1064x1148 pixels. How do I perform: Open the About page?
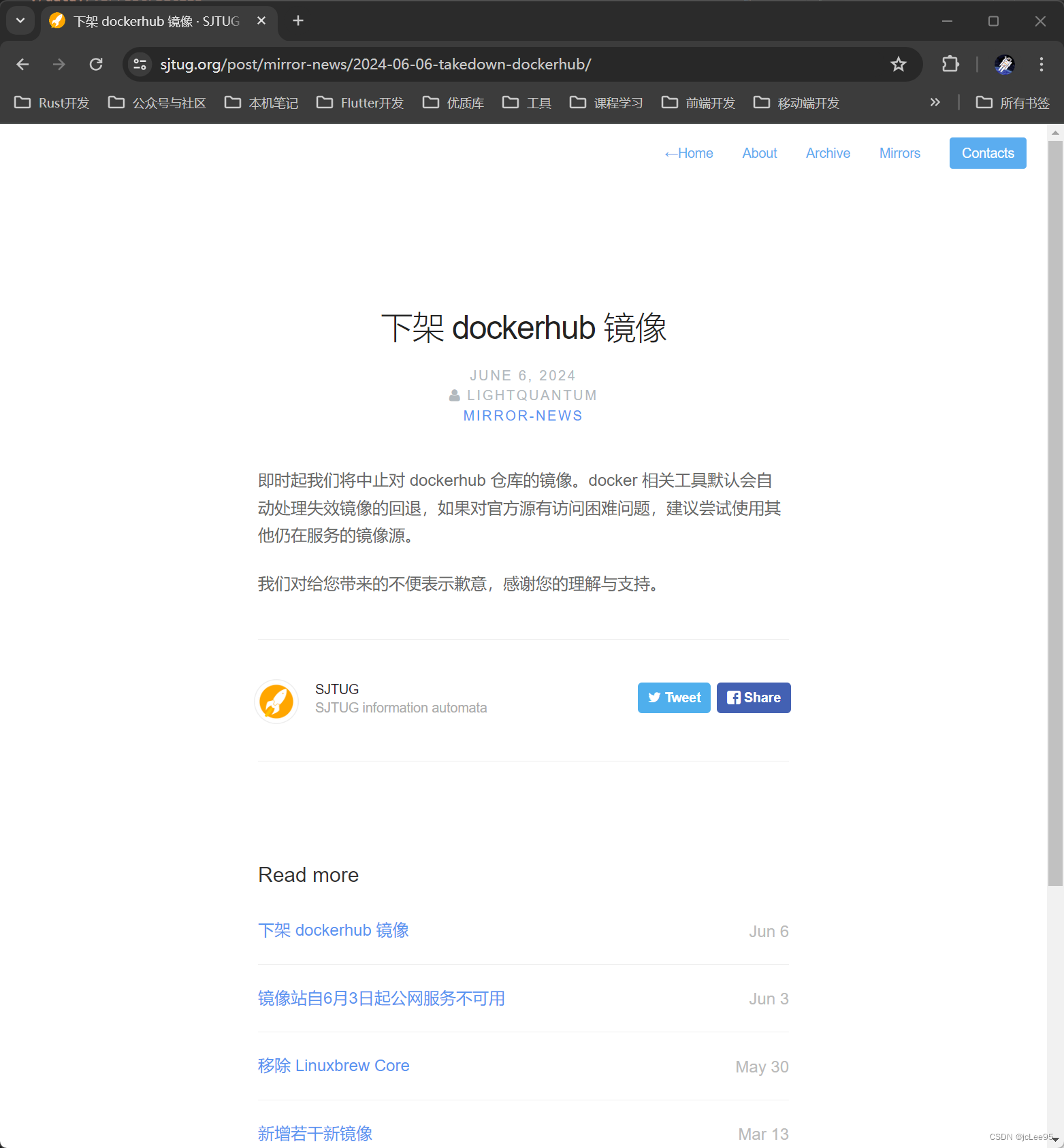pyautogui.click(x=760, y=153)
